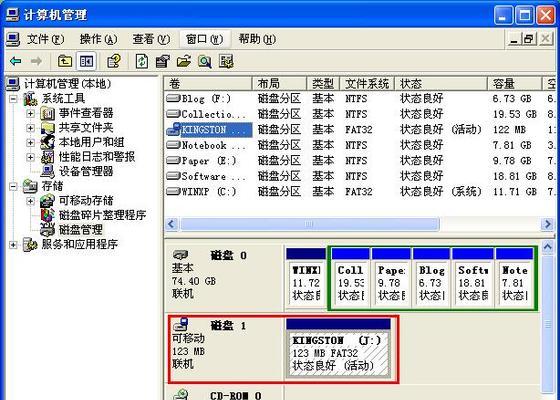The image size is (560, 400).
Task: Open the File (文件) menu
Action: (45, 39)
